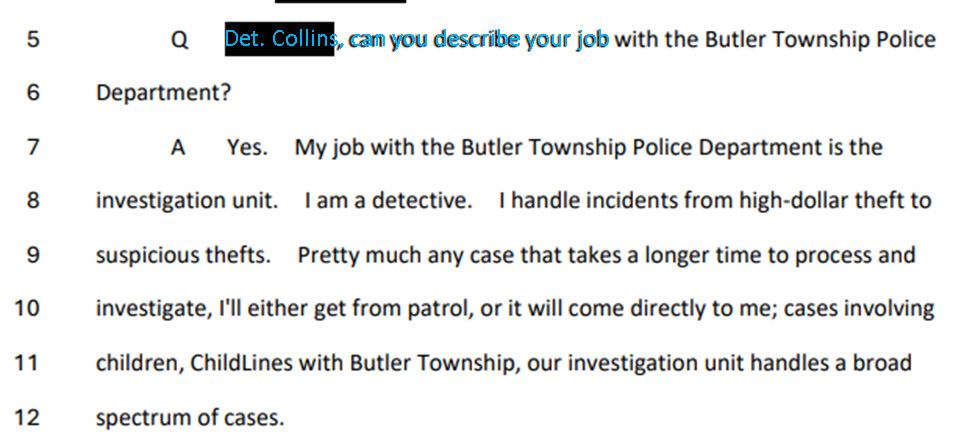Click the "A" answer marker

[x=178, y=148]
